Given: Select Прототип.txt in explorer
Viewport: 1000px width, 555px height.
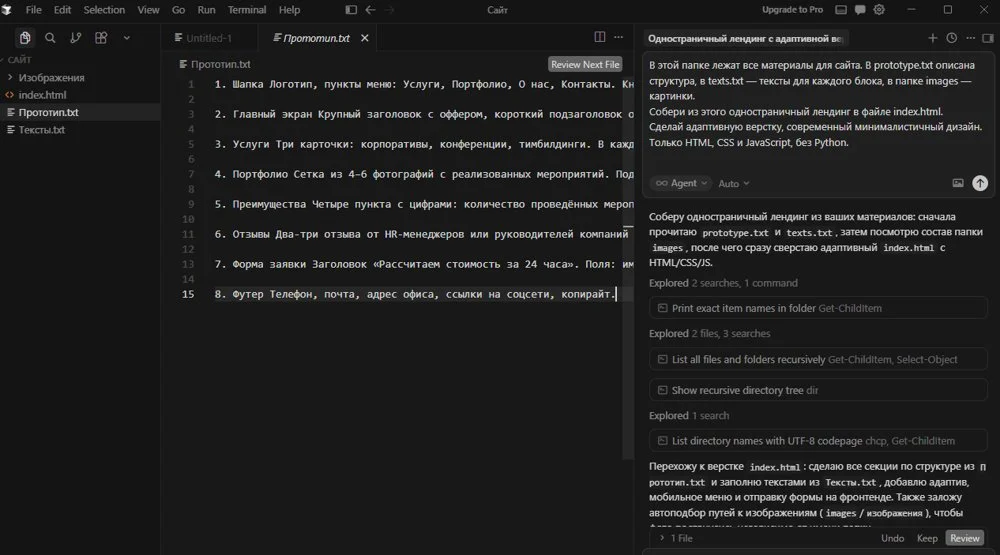Looking at the screenshot, I should (x=48, y=112).
